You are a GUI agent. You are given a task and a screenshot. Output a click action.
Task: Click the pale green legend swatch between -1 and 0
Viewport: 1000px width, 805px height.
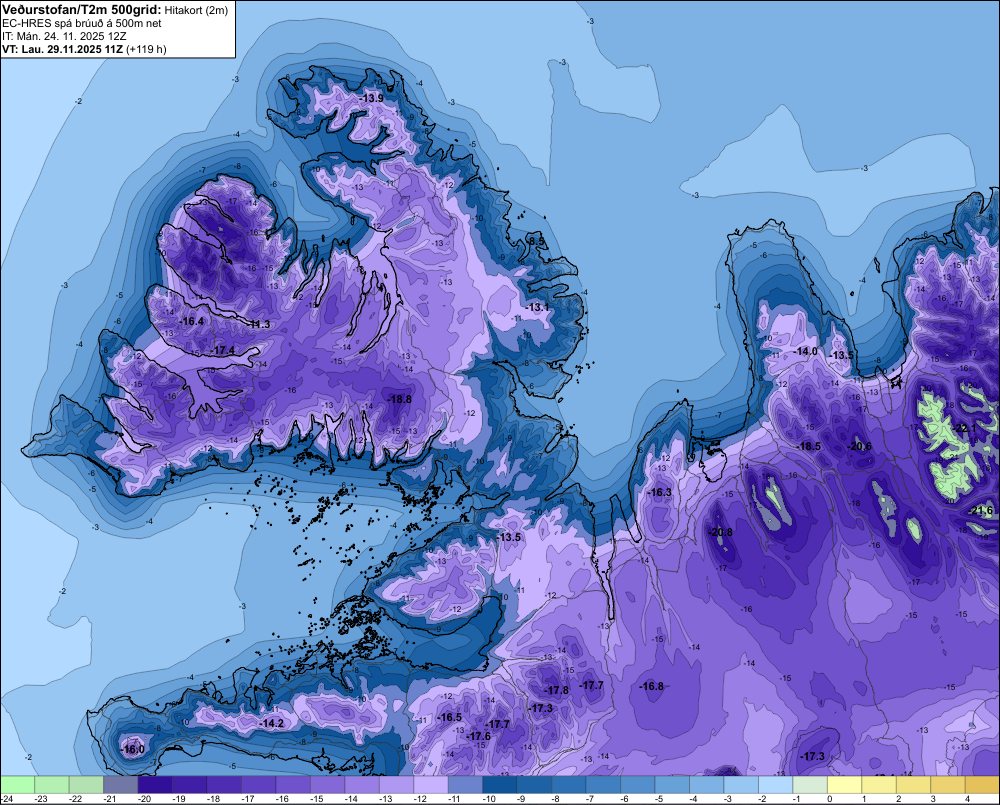(809, 784)
